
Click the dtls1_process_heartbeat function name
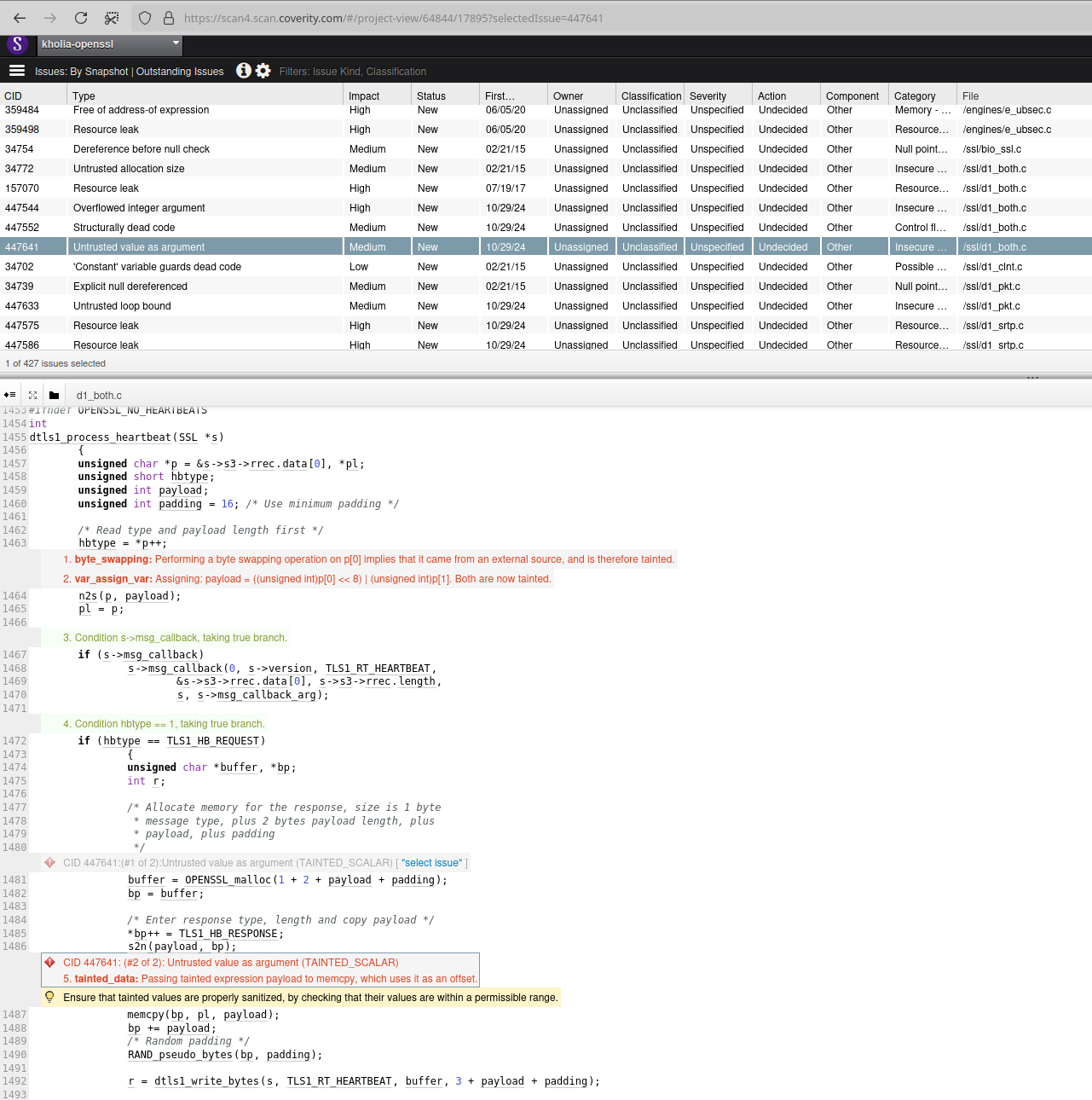(x=101, y=437)
